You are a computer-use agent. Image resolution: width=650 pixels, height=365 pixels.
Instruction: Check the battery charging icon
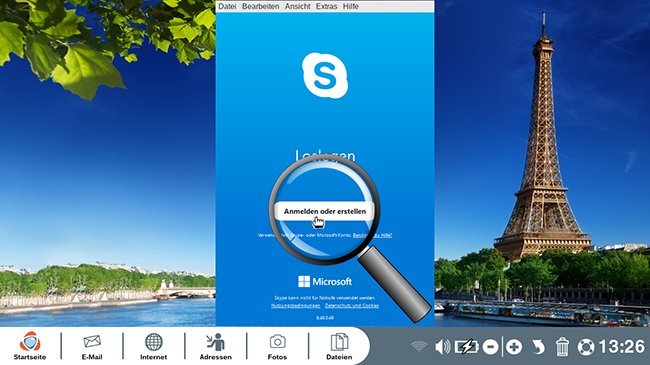(x=467, y=347)
